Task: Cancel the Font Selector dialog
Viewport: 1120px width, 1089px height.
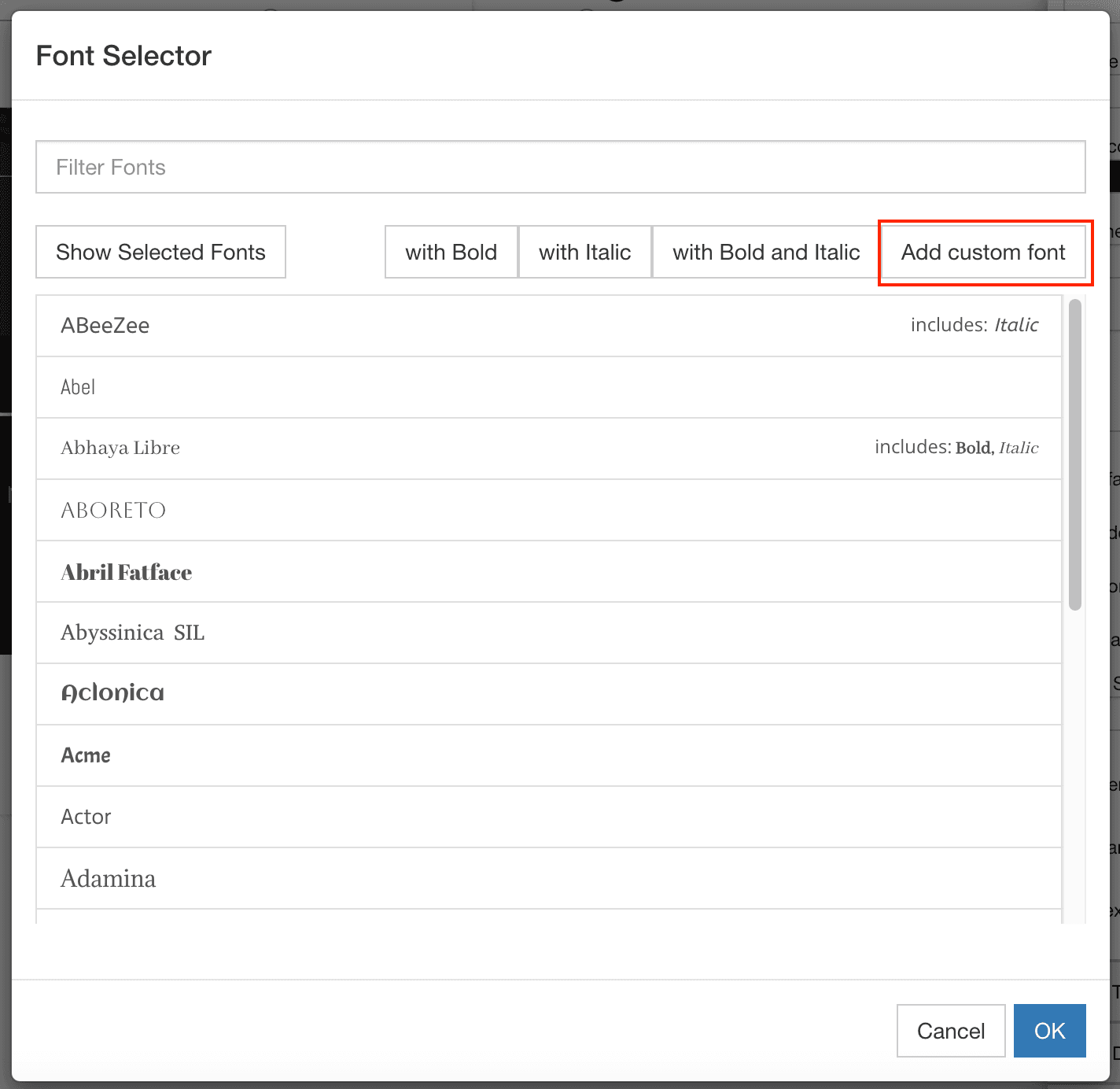Action: click(x=950, y=1031)
